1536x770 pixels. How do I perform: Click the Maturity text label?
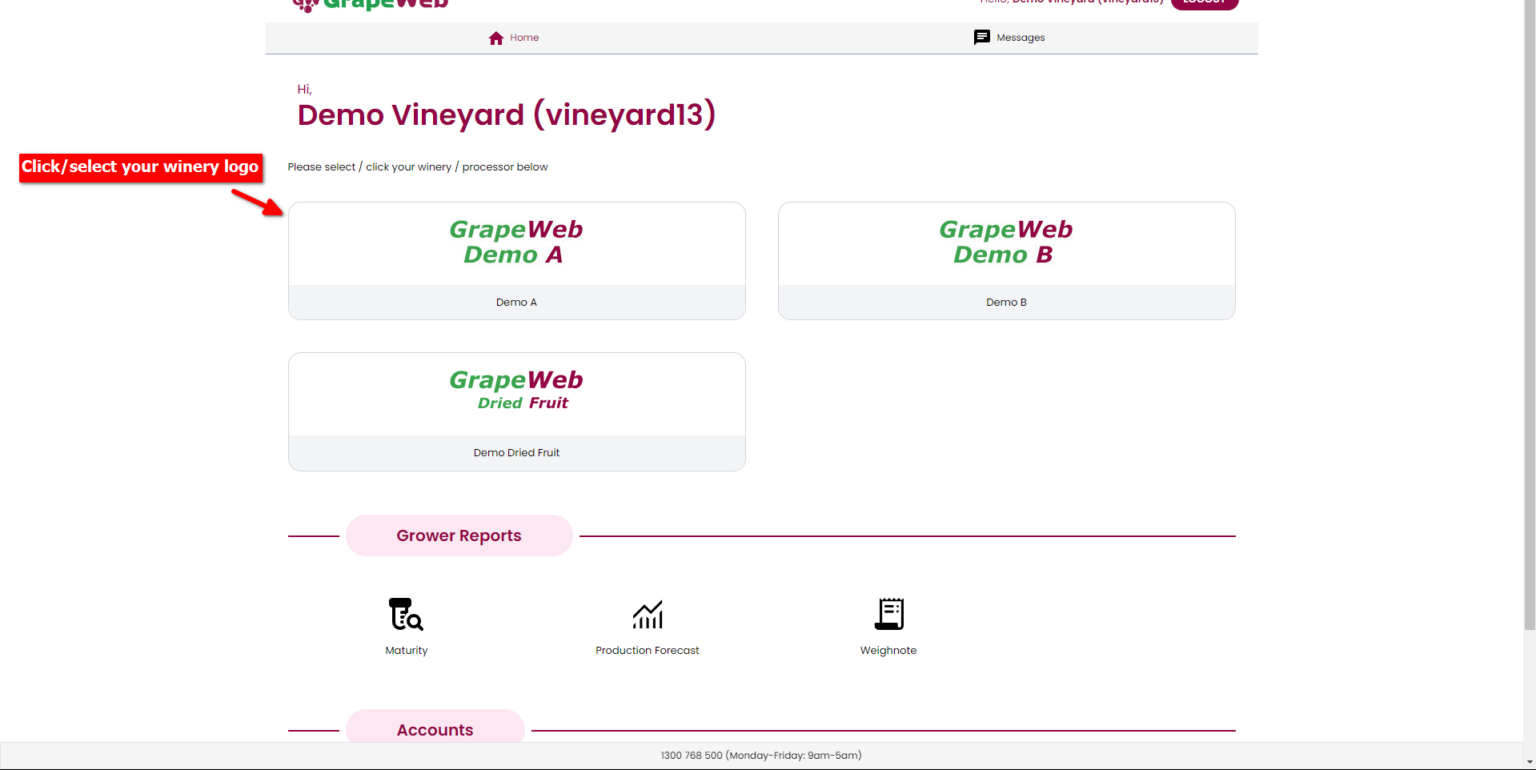click(406, 650)
